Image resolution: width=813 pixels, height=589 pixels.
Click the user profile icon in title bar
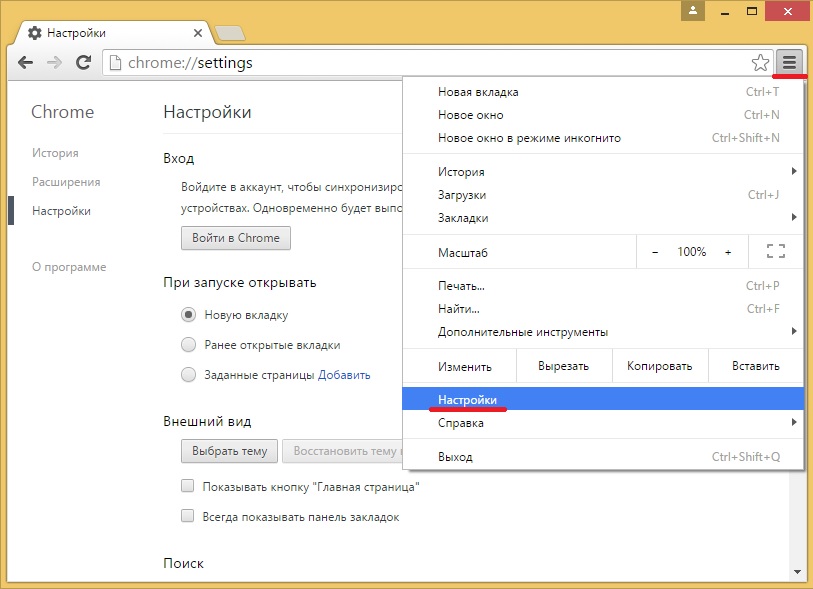pos(693,10)
